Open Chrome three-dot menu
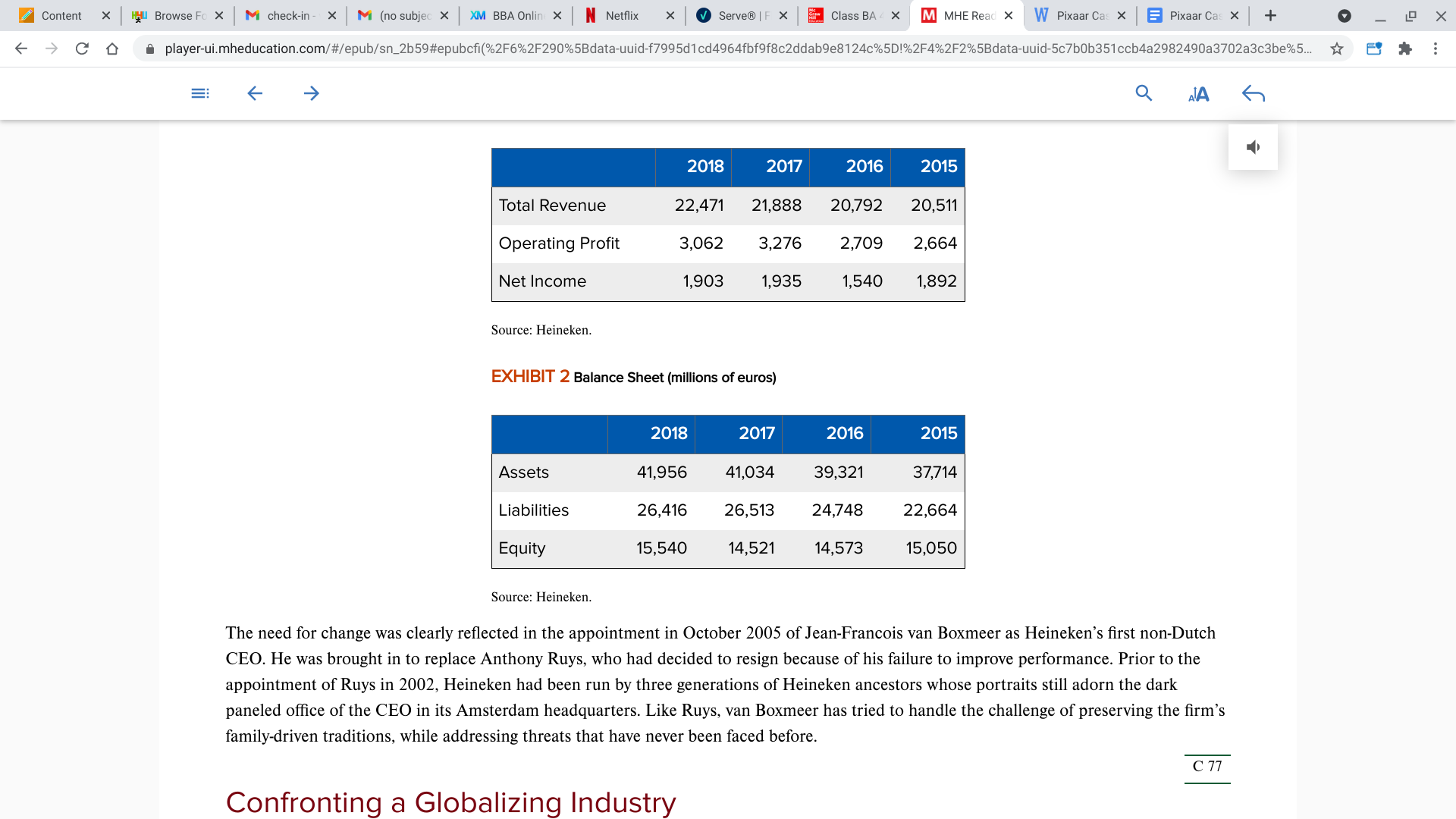This screenshot has height=819, width=1456. tap(1436, 49)
